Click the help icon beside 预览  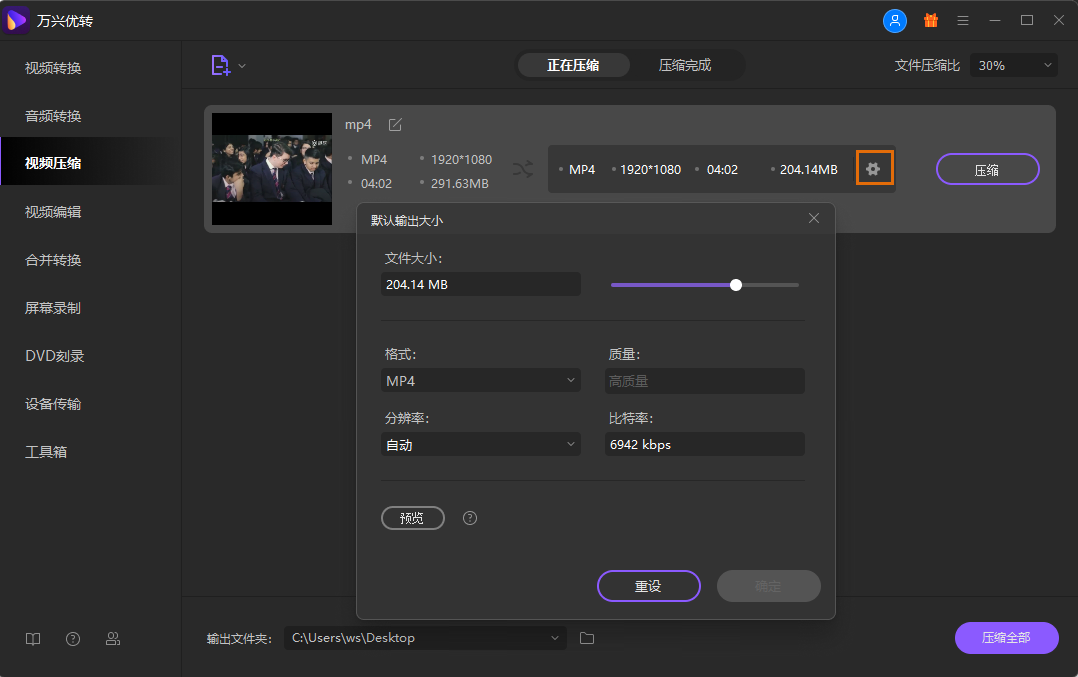470,518
